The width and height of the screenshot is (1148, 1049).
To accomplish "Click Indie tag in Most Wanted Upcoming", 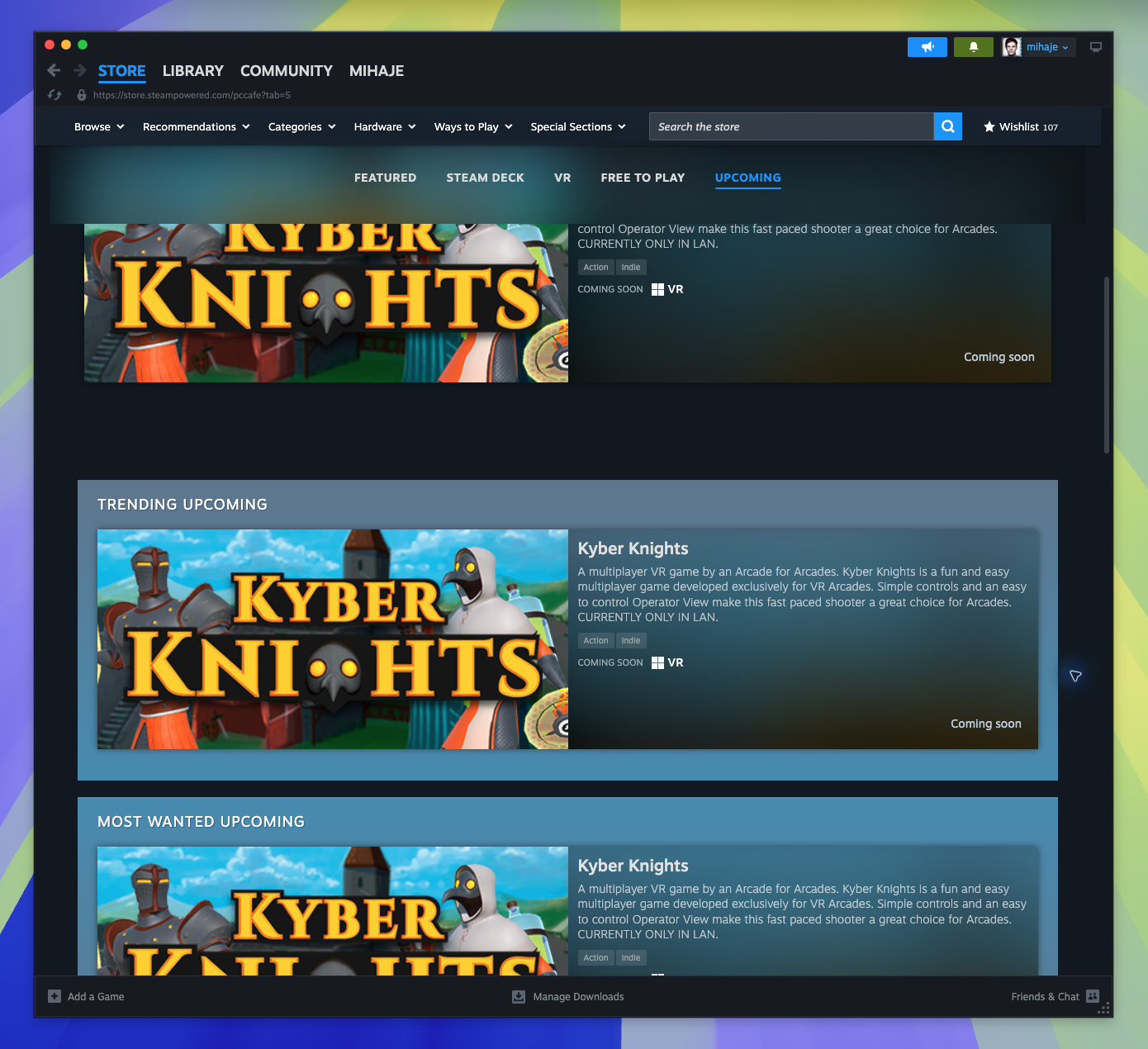I will click(x=631, y=957).
